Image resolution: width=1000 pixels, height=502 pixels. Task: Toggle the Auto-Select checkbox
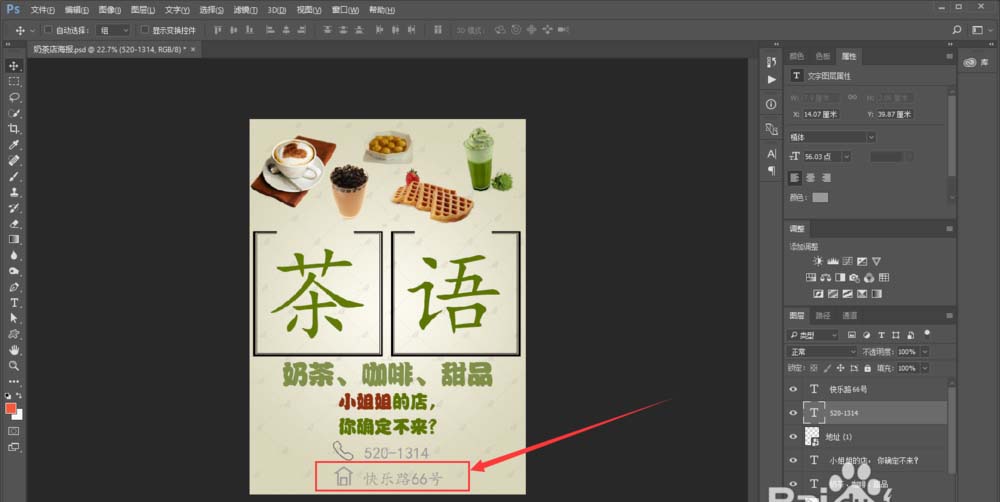click(48, 30)
